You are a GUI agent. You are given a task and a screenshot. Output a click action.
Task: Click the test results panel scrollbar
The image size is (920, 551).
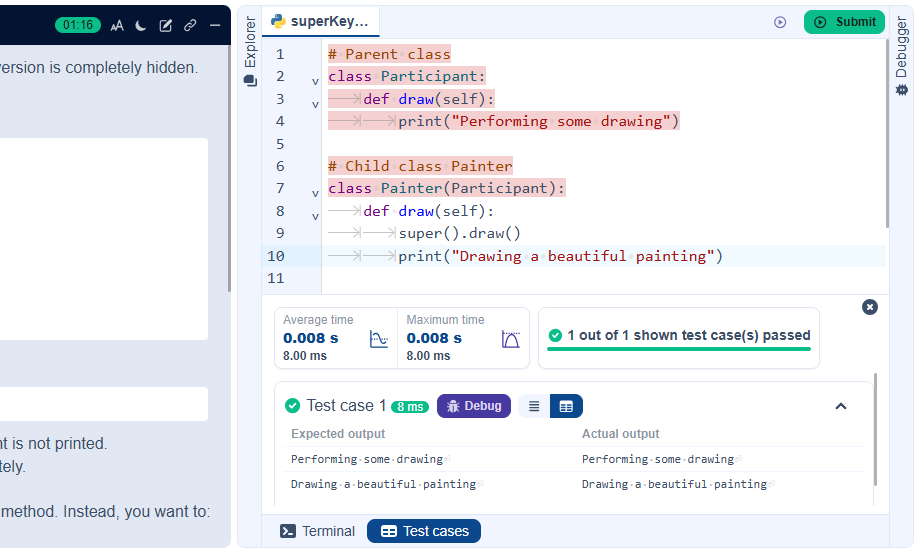(875, 430)
